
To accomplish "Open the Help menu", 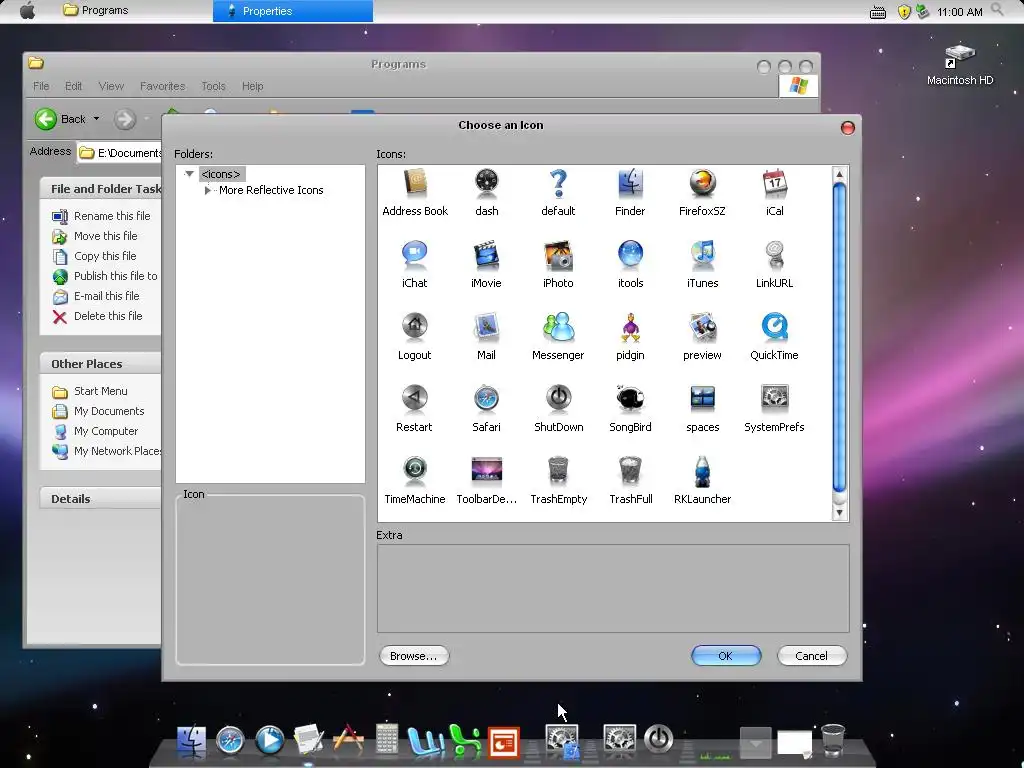I will coord(253,86).
